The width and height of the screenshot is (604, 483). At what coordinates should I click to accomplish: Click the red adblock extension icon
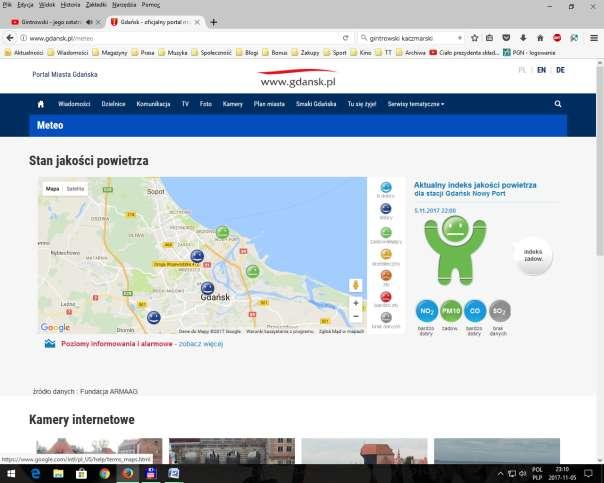point(557,38)
